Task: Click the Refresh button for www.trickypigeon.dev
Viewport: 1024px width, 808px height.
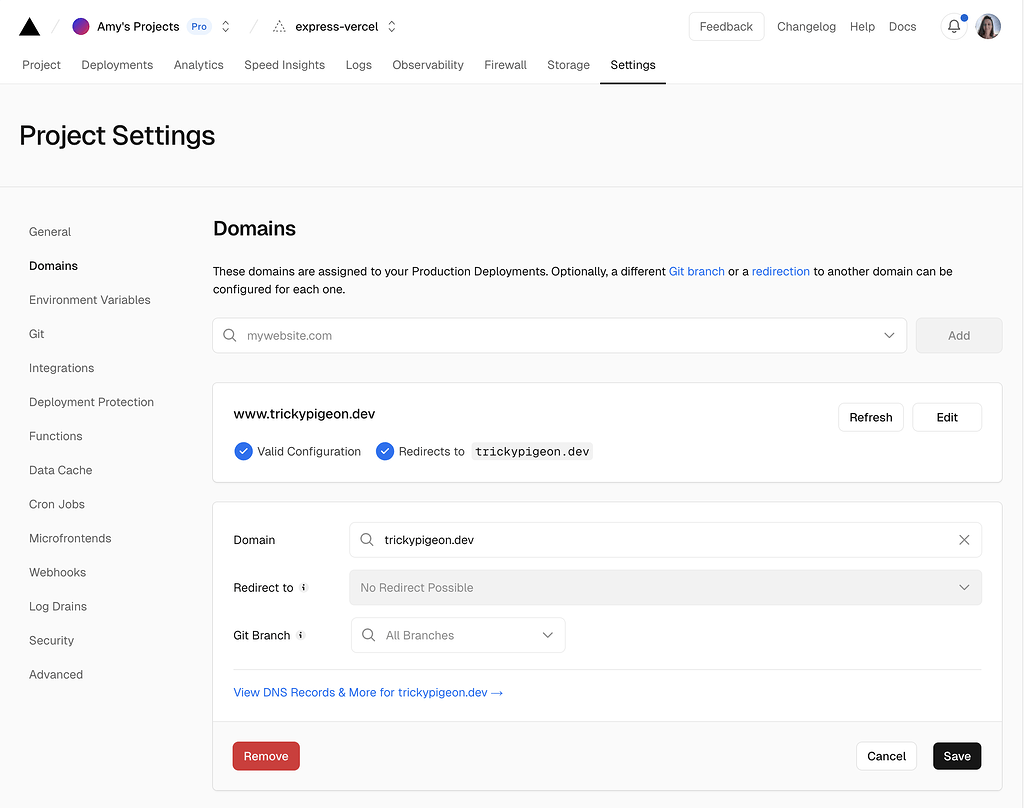Action: pyautogui.click(x=870, y=418)
